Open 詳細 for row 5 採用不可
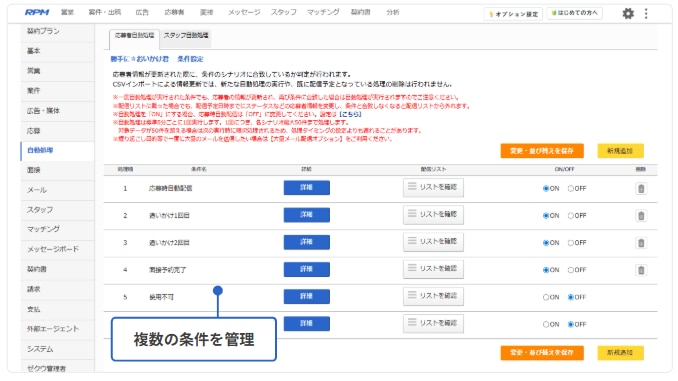The image size is (678, 381). pyautogui.click(x=307, y=297)
